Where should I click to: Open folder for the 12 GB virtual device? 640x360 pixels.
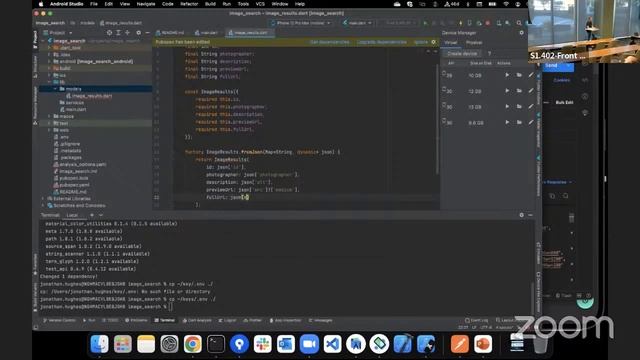[x=519, y=91]
